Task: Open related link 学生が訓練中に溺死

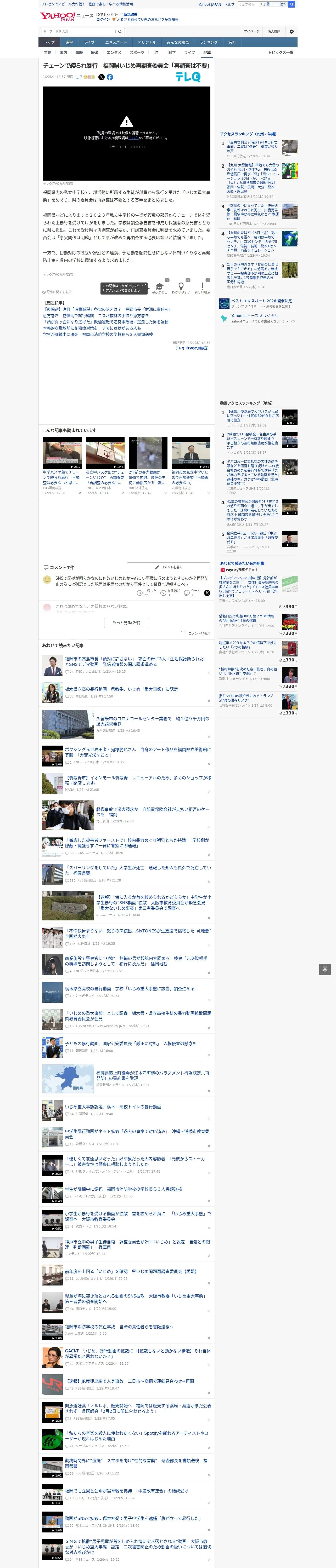Action: point(98,334)
